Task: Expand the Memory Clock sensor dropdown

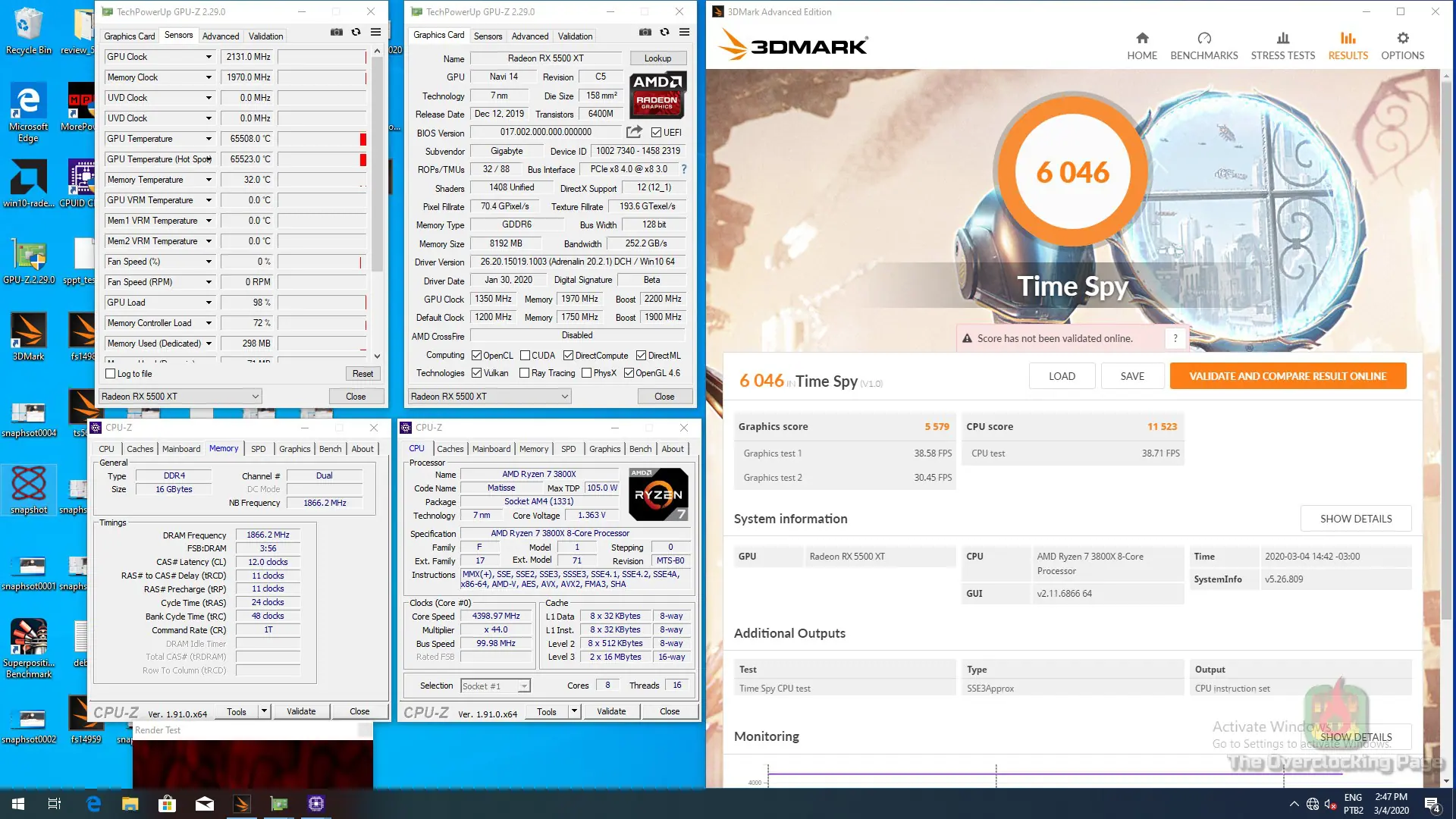Action: pos(209,77)
